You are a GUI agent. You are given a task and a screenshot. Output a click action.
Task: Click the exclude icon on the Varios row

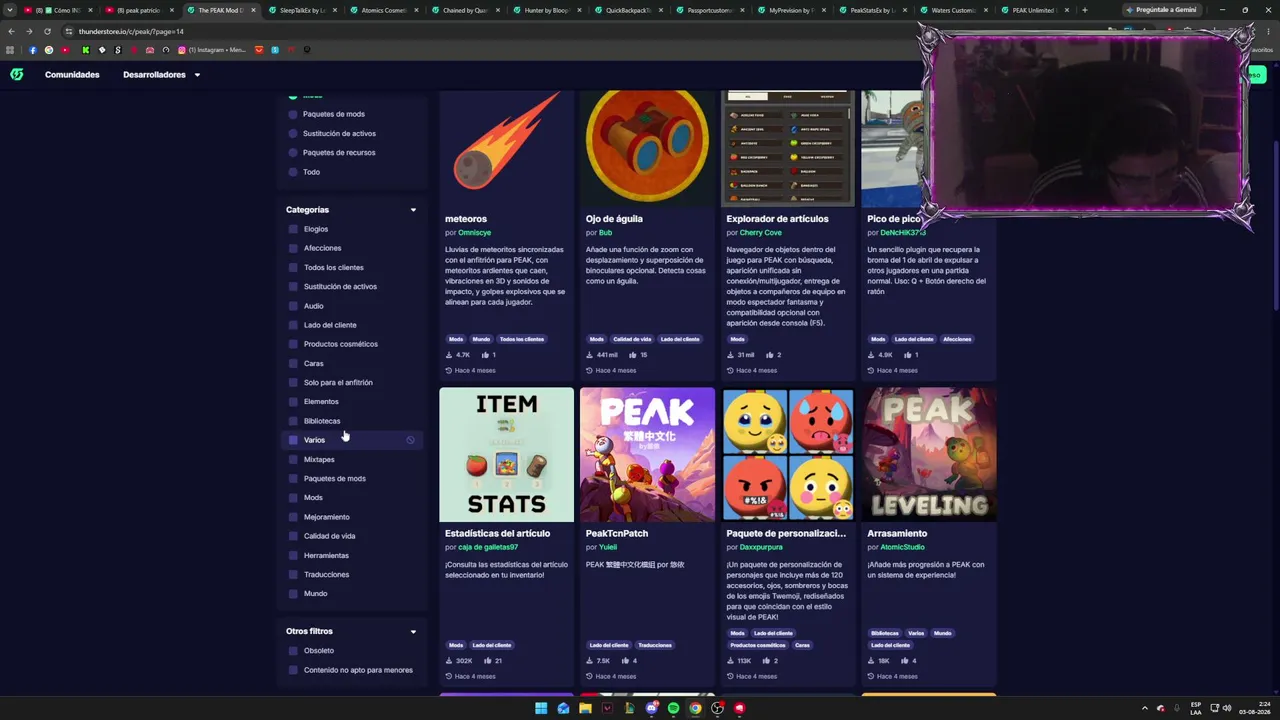click(410, 440)
